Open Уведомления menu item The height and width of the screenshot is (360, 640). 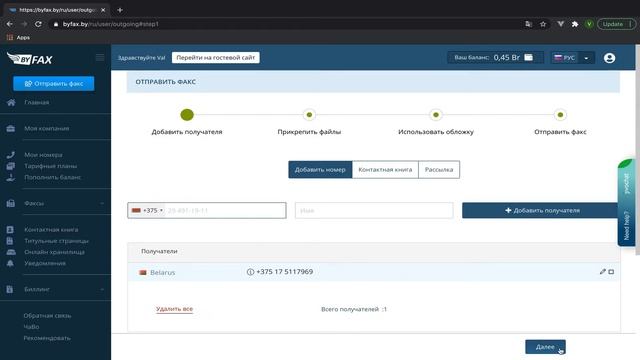(45, 263)
